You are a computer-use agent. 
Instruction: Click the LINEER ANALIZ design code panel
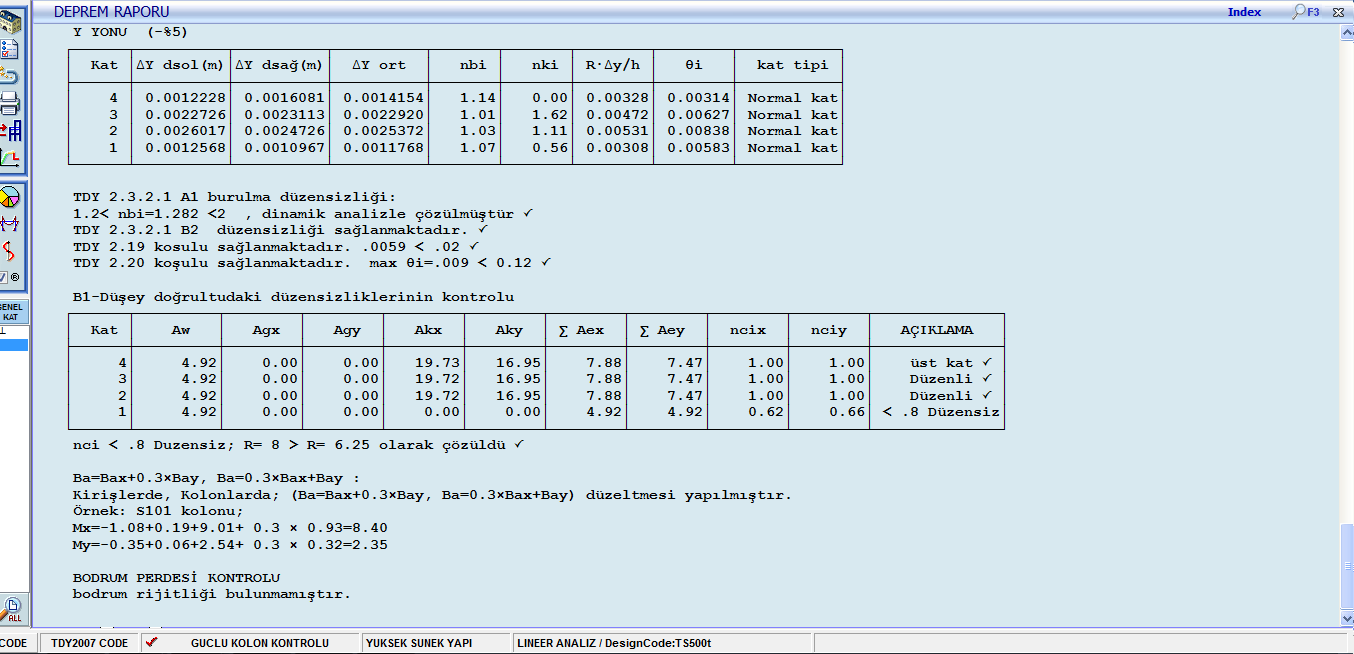613,643
